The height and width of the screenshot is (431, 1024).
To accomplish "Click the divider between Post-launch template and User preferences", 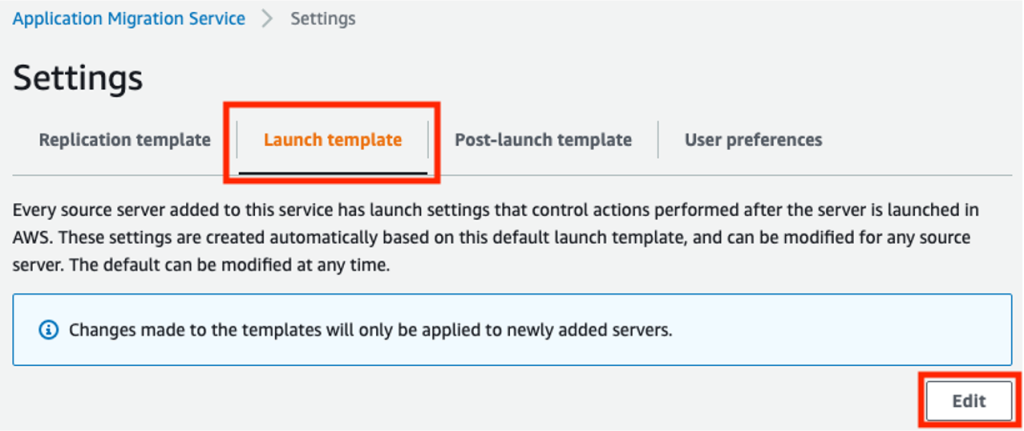I will (658, 139).
